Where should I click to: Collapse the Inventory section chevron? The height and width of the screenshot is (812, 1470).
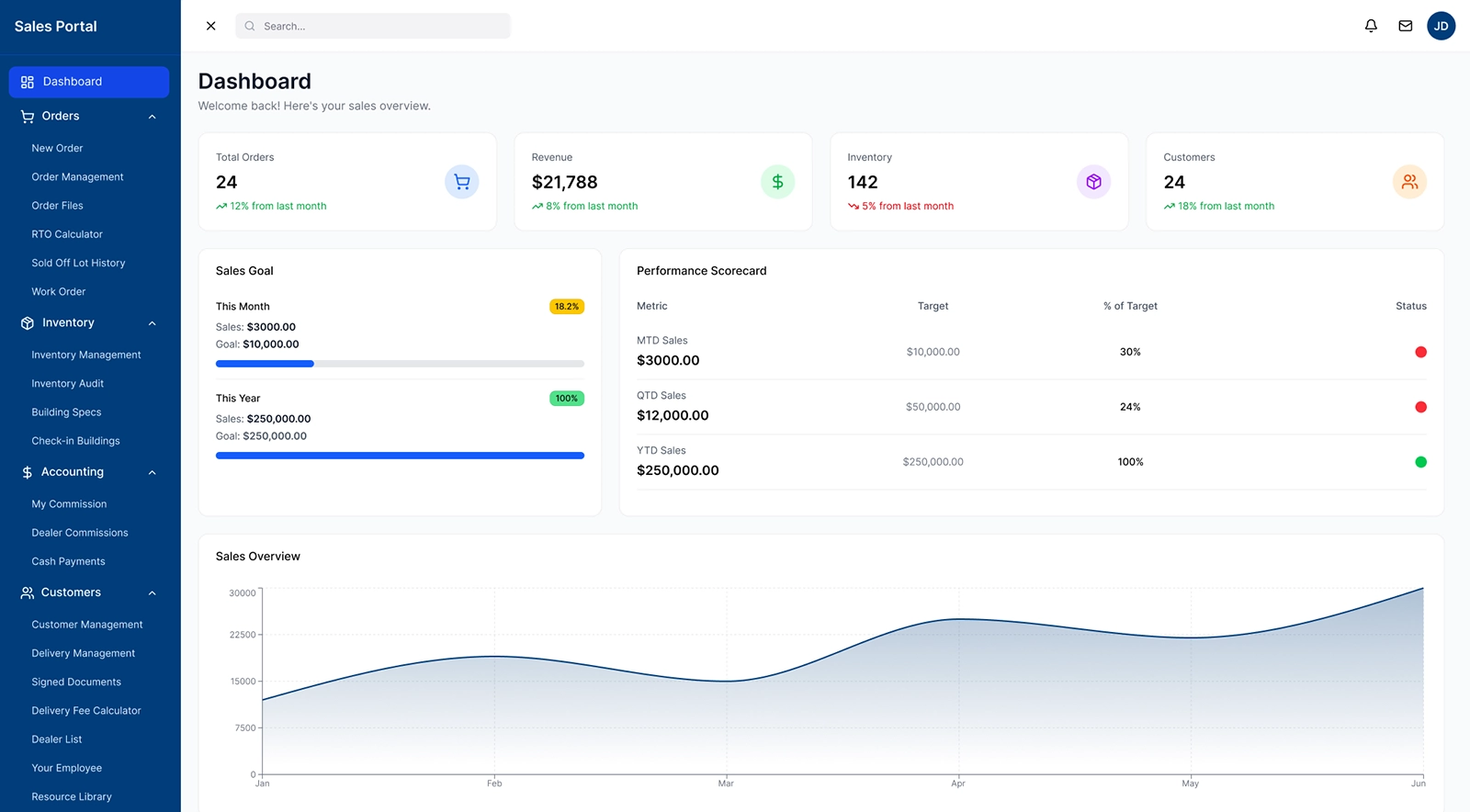tap(153, 323)
